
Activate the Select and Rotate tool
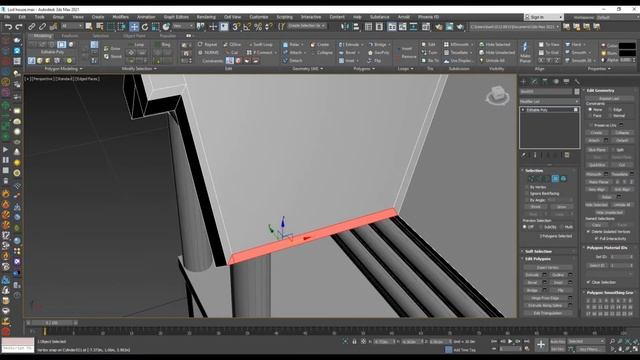tap(145, 27)
